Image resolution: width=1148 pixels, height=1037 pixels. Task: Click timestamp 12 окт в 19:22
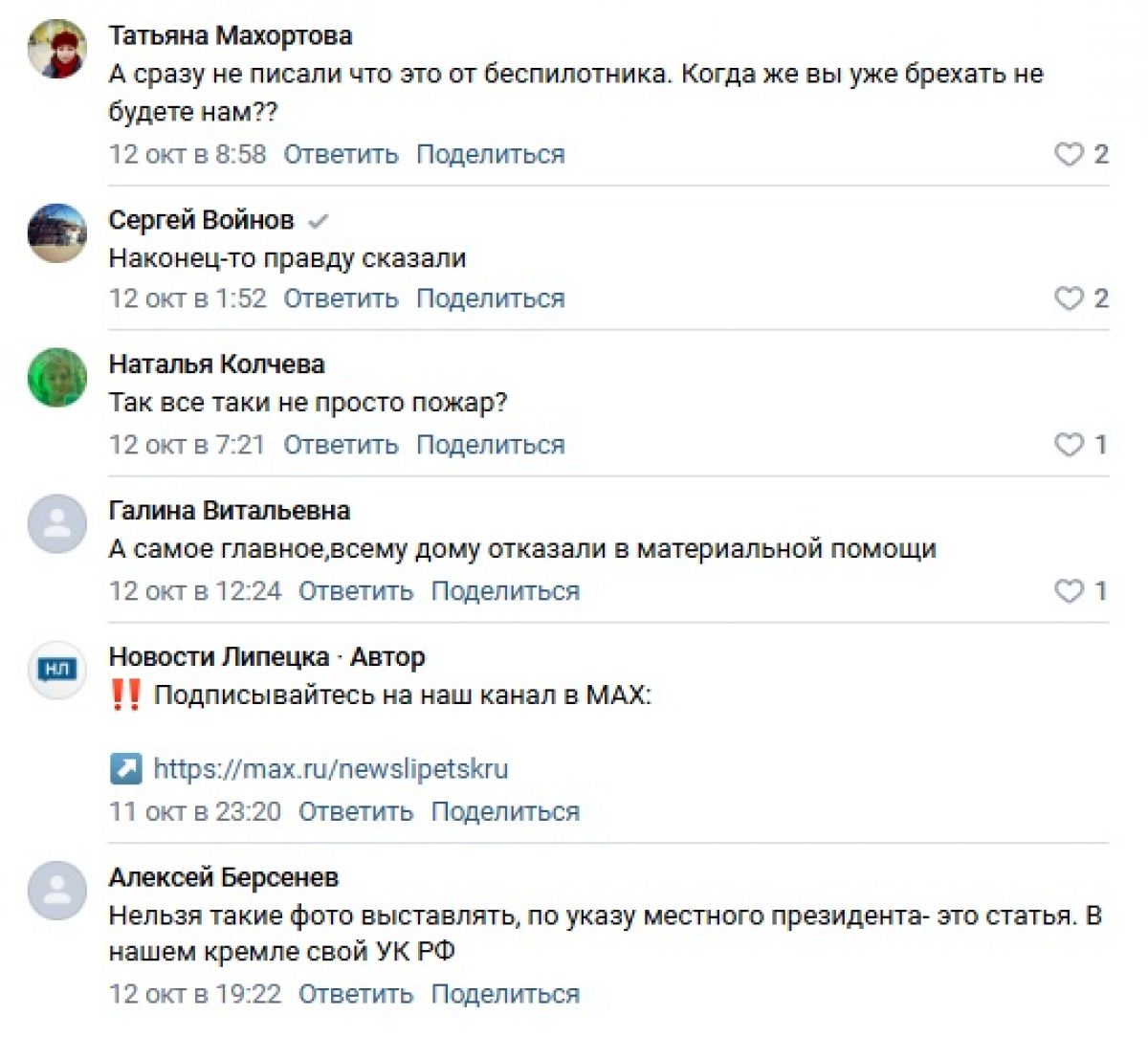(195, 994)
